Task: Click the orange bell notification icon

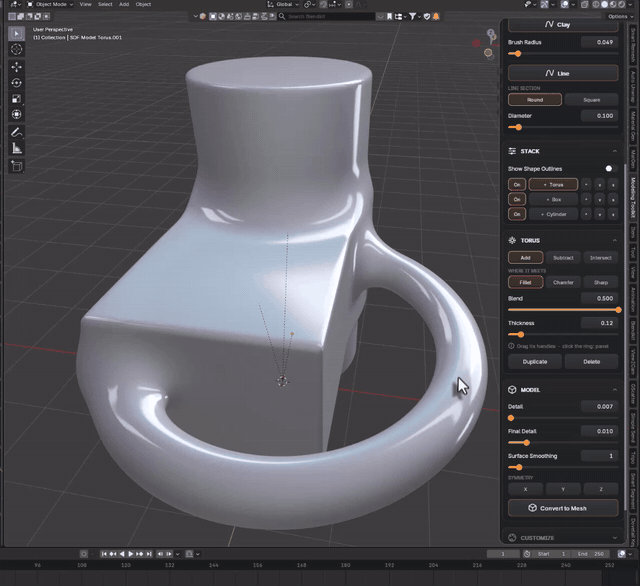Action: pos(436,16)
